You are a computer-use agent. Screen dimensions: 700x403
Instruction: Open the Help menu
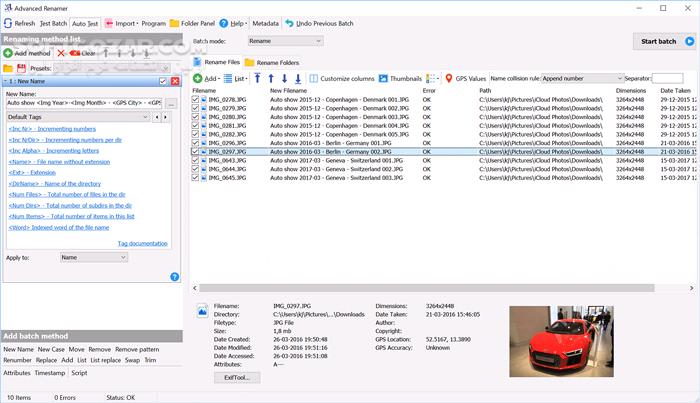pos(233,23)
